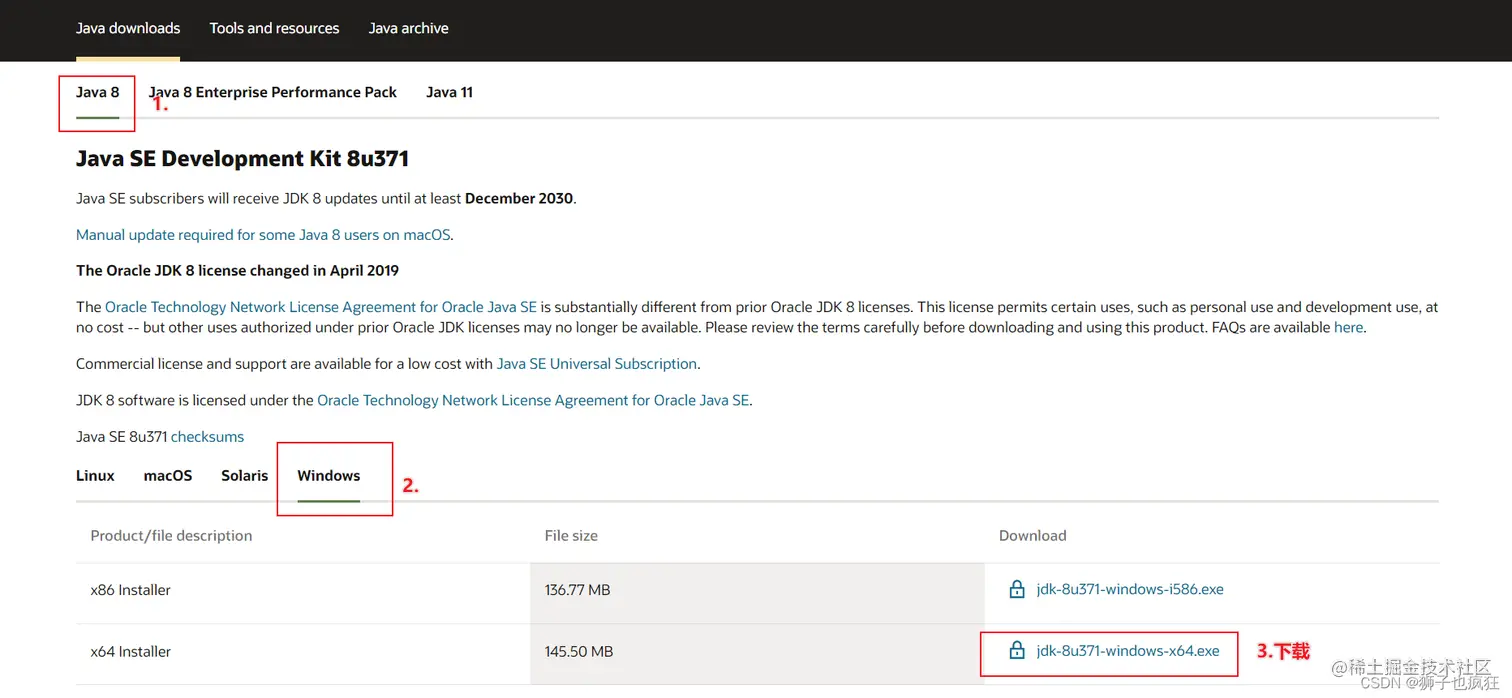Click the 'File size' column header

click(x=571, y=535)
